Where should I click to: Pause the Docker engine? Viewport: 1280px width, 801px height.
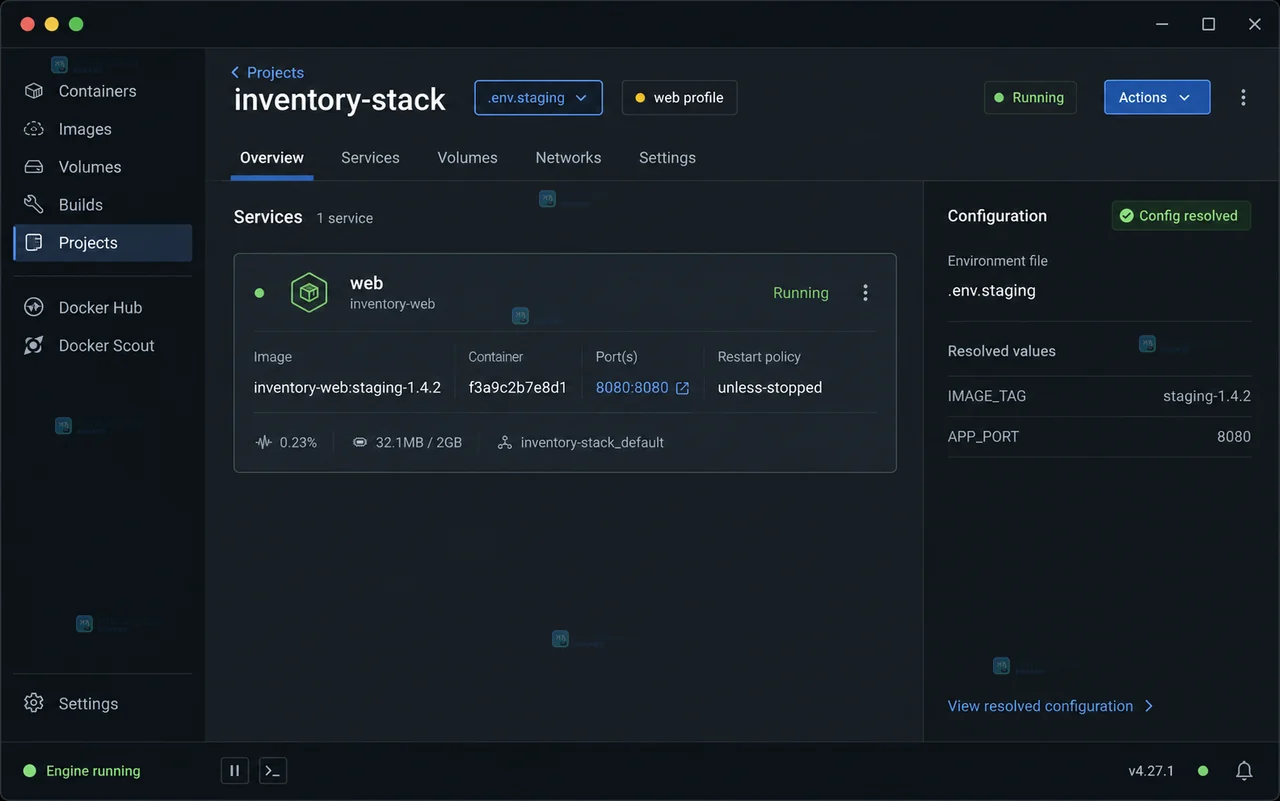234,771
